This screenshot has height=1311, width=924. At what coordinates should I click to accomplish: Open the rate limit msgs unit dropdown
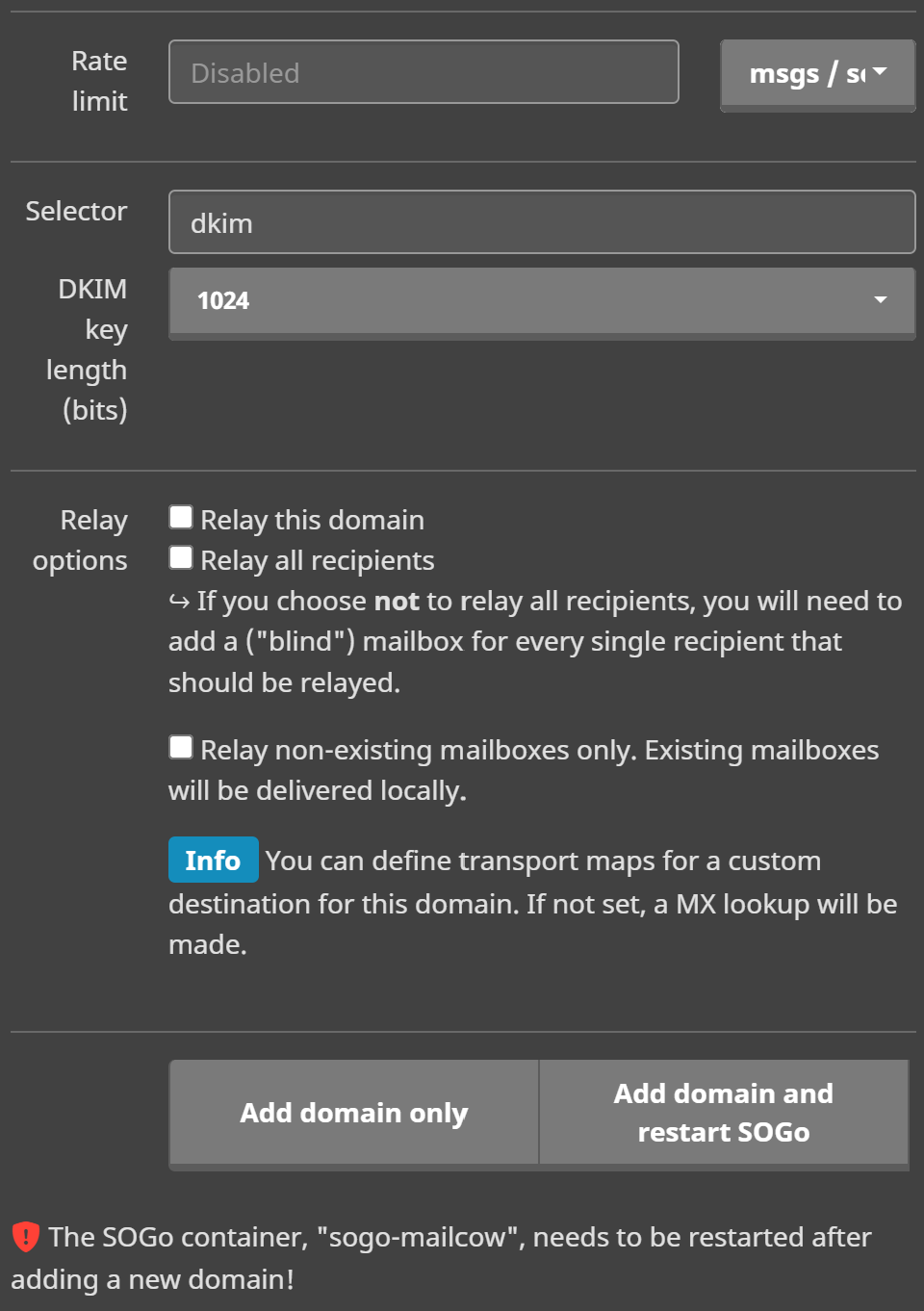(817, 74)
